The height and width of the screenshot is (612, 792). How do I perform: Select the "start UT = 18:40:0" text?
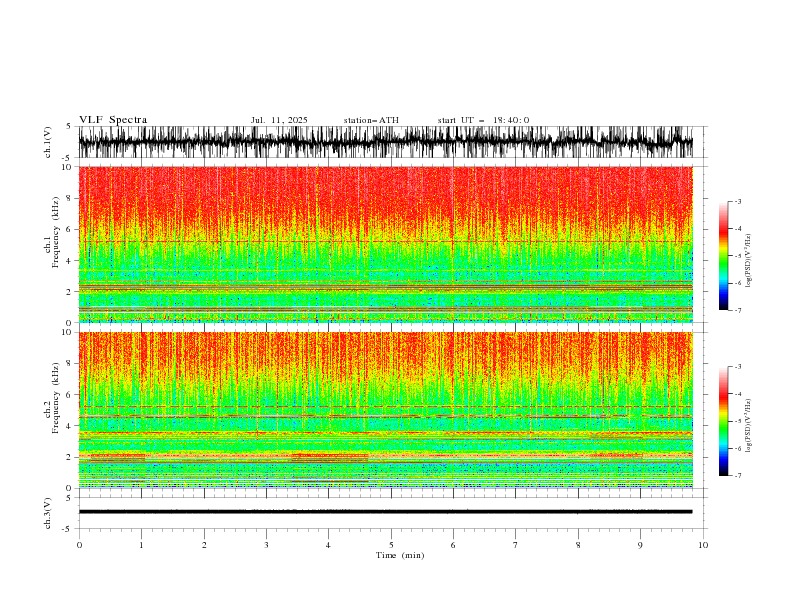pos(483,120)
